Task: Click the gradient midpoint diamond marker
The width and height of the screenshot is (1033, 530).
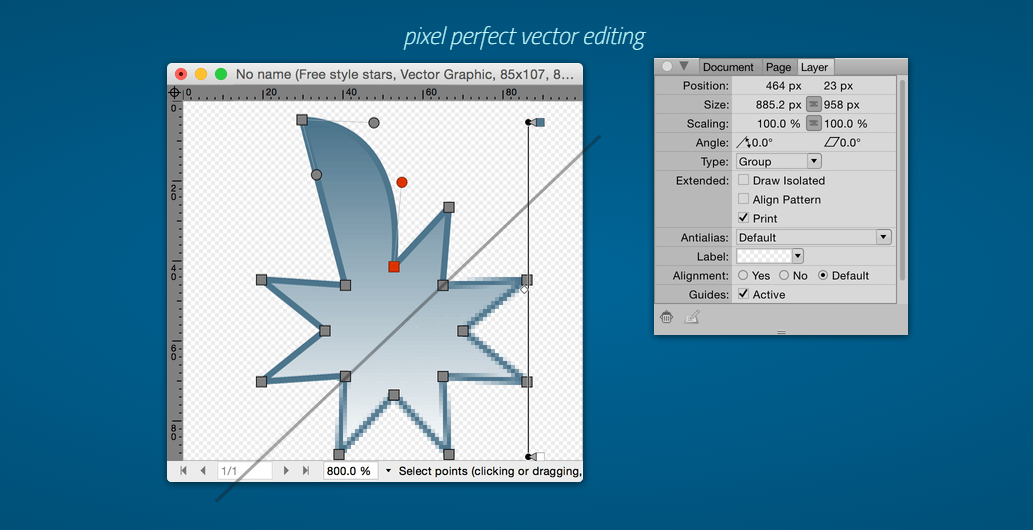Action: (x=524, y=289)
